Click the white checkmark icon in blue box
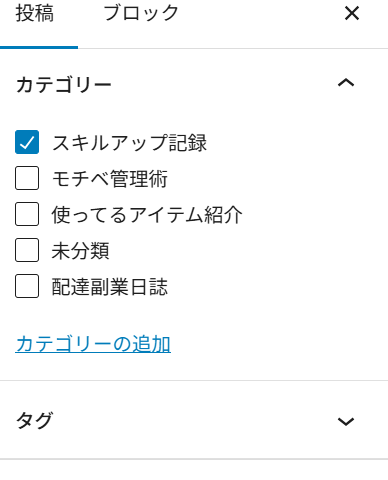 [x=27, y=143]
